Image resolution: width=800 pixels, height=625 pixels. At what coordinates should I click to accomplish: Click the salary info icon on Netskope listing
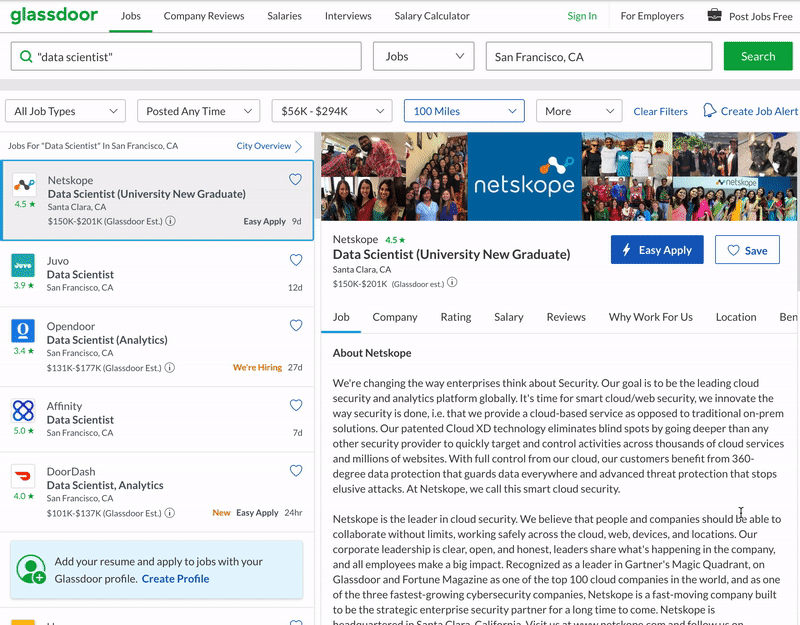[170, 221]
